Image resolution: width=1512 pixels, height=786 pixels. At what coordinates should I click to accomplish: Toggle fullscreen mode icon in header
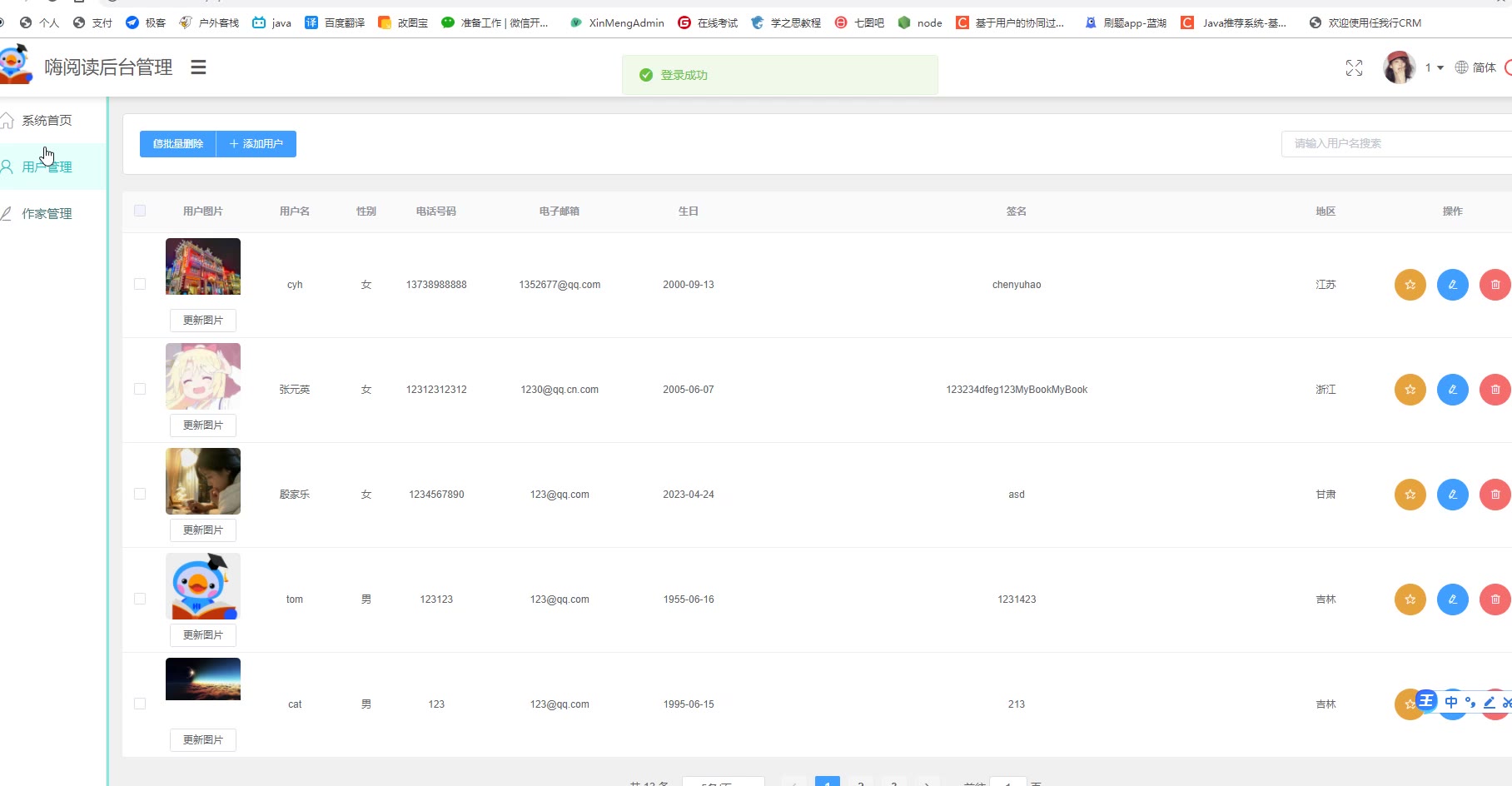pos(1354,68)
